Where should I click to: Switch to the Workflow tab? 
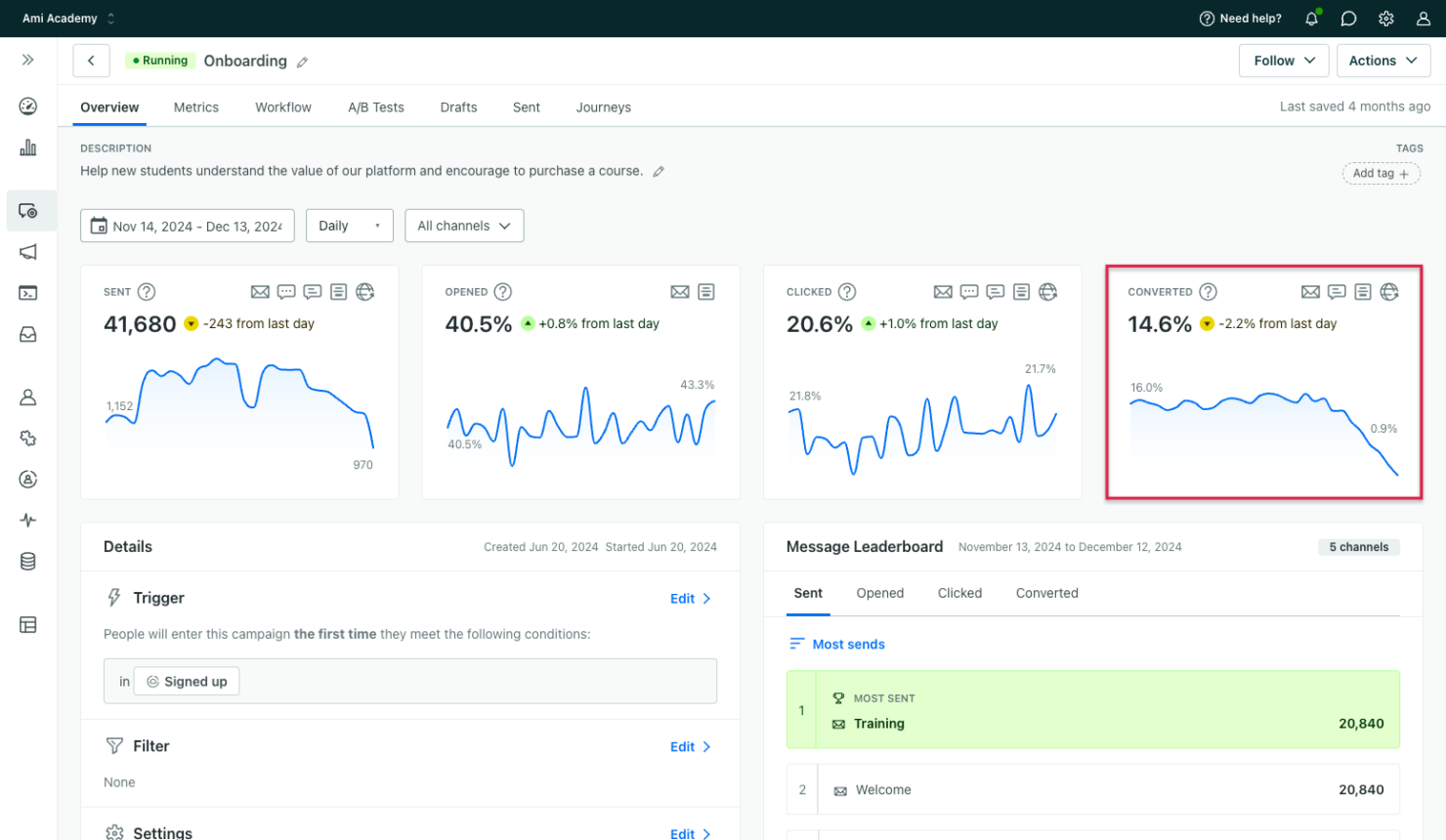283,107
